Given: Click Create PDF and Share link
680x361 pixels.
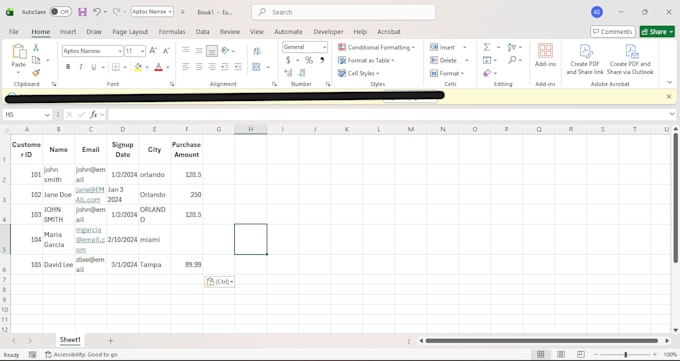Looking at the screenshot, I should [585, 59].
